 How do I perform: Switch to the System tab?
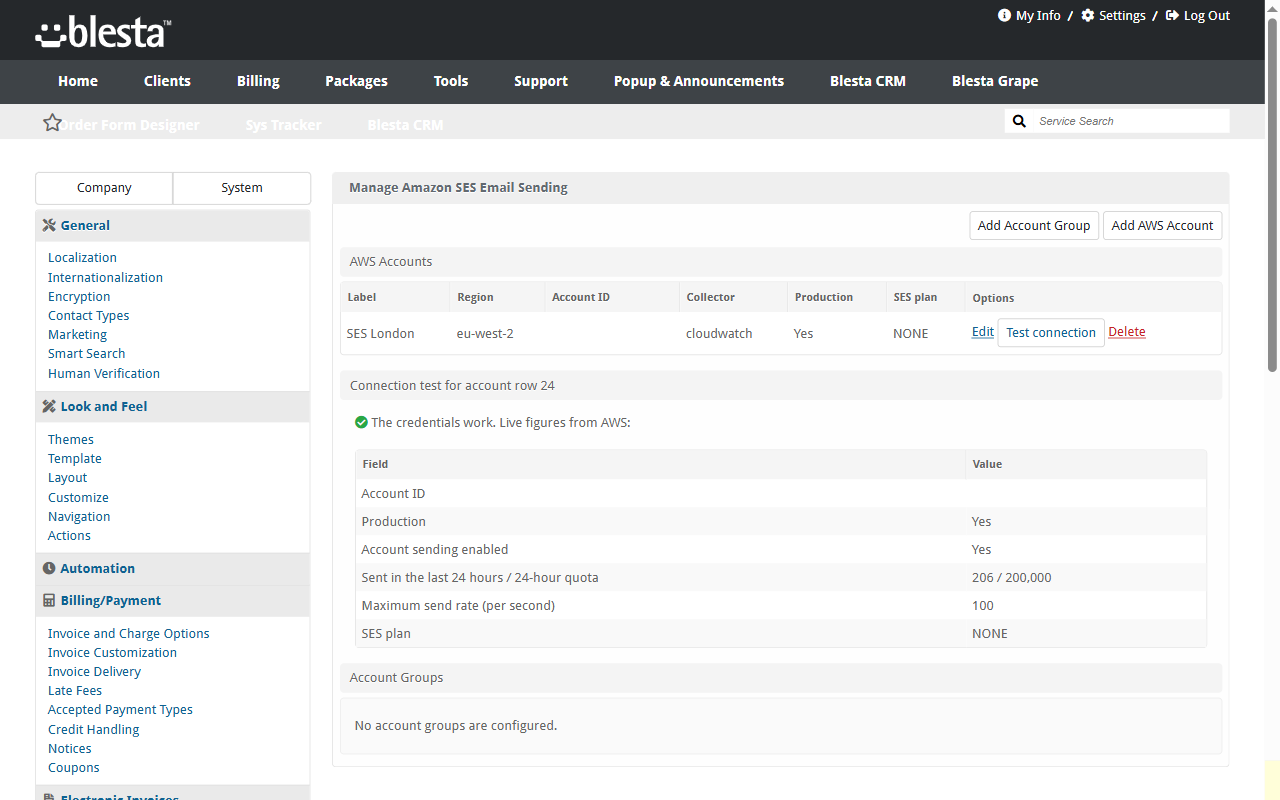(x=242, y=188)
